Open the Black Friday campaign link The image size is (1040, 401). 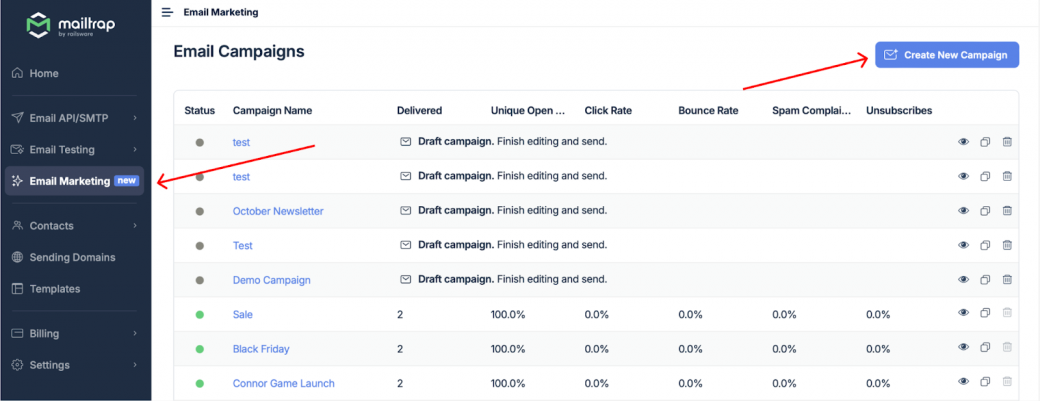pos(259,349)
